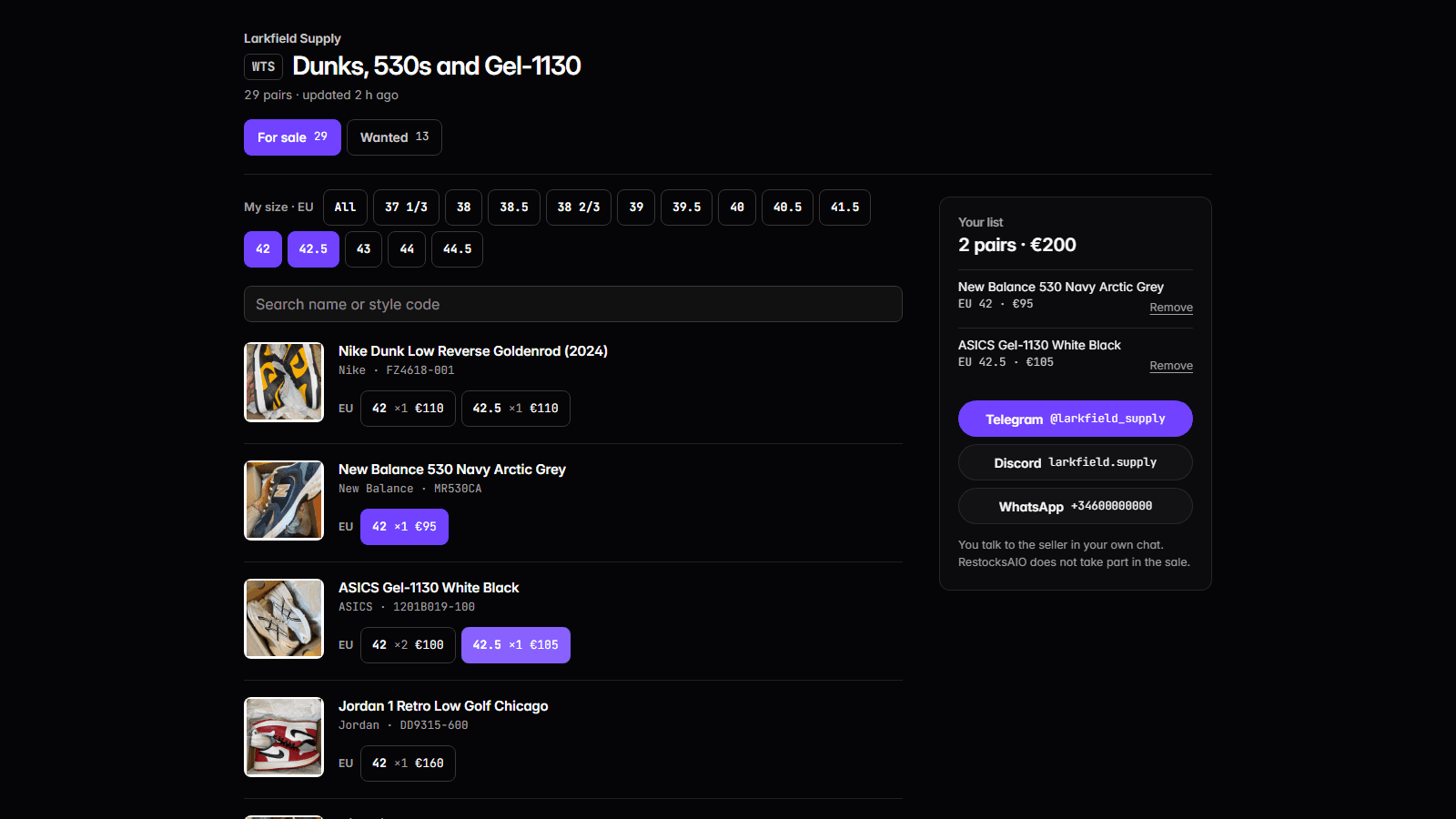Switch to the For sale tab
The image size is (1456, 819).
tap(292, 137)
